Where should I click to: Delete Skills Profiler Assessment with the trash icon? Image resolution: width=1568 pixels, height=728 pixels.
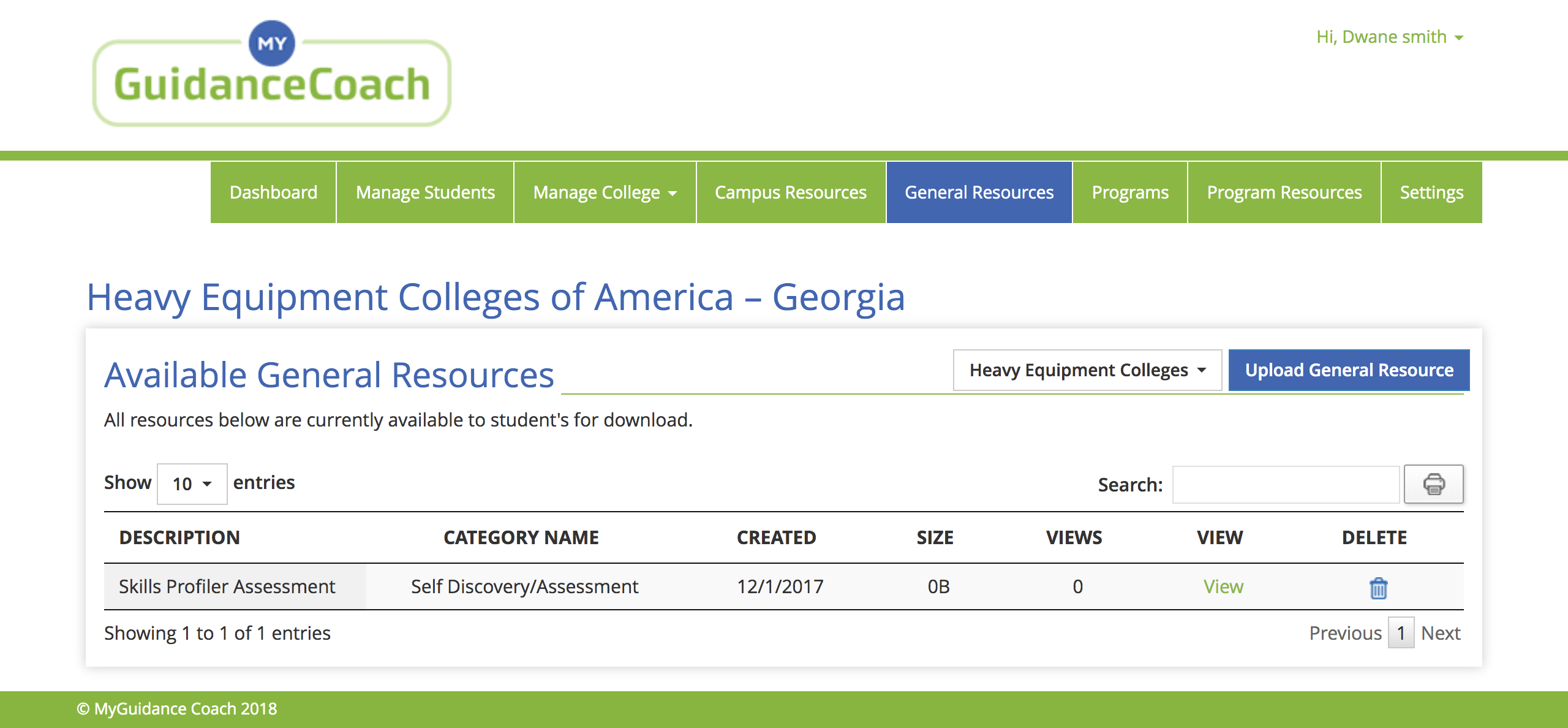coord(1378,588)
